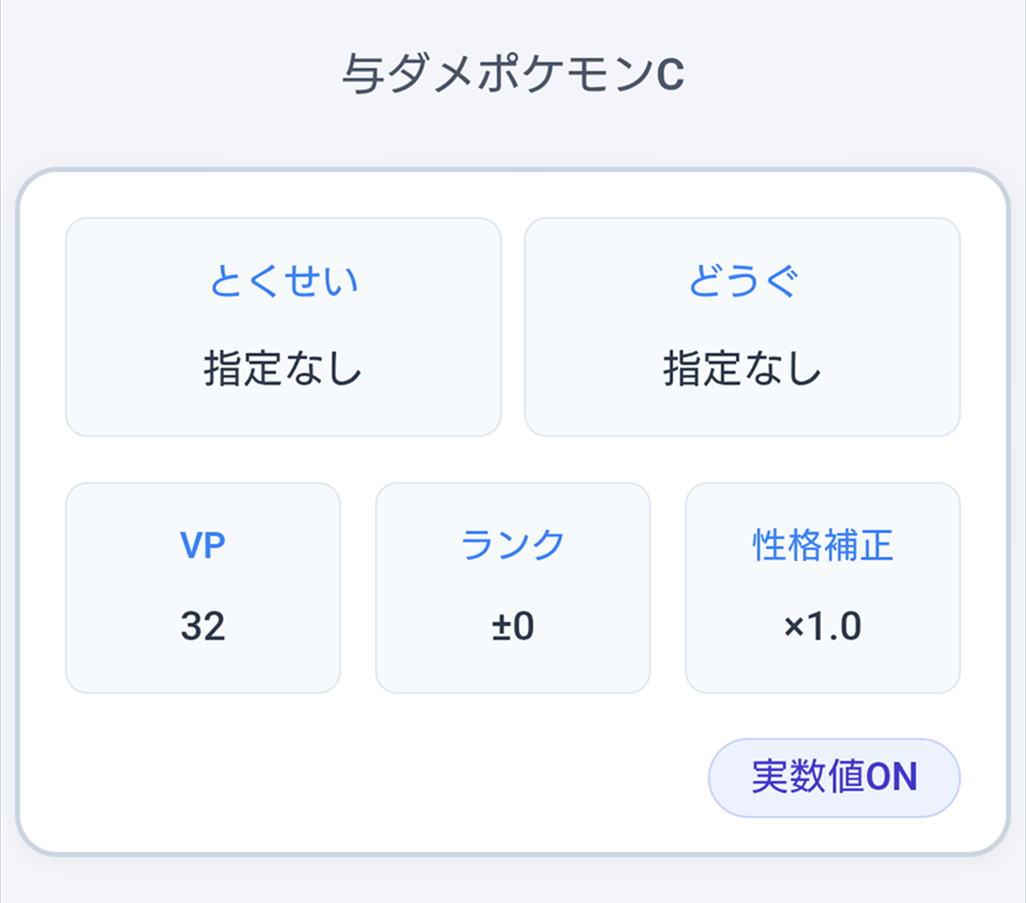This screenshot has height=903, width=1026.
Task: Click the ±0 rank value
Action: [x=512, y=628]
